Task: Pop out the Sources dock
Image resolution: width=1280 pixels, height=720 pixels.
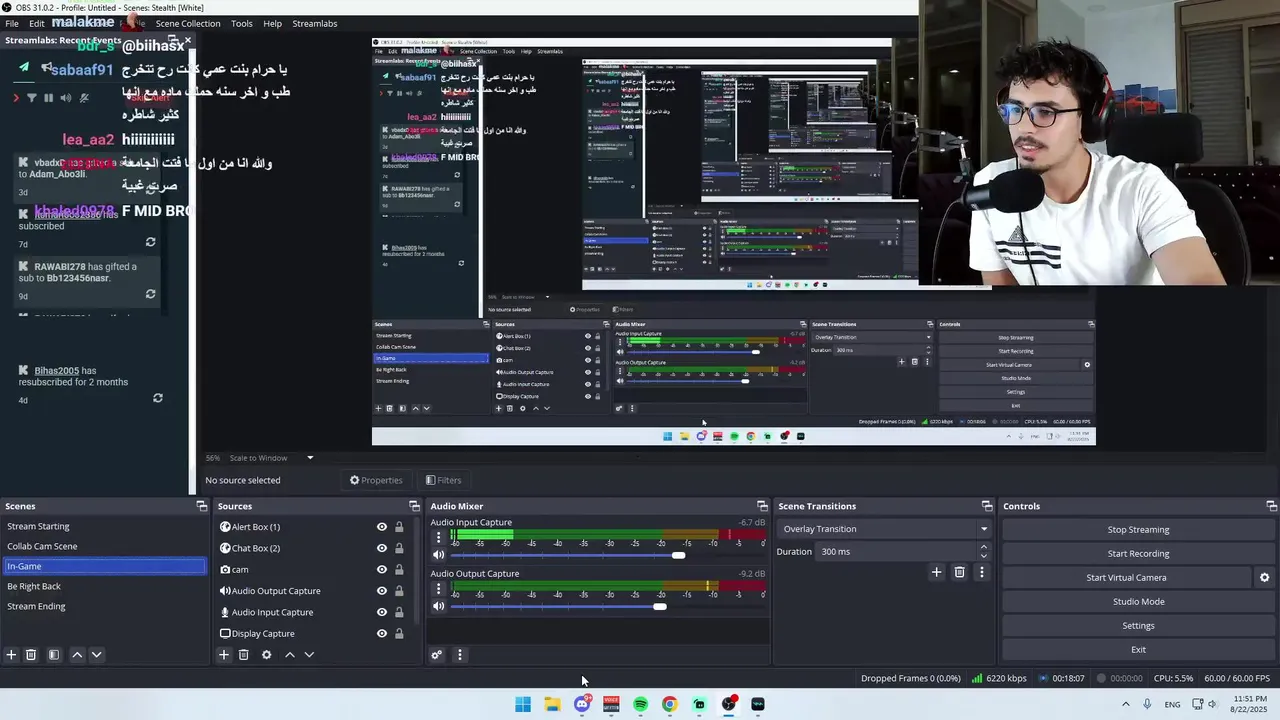Action: tap(414, 506)
